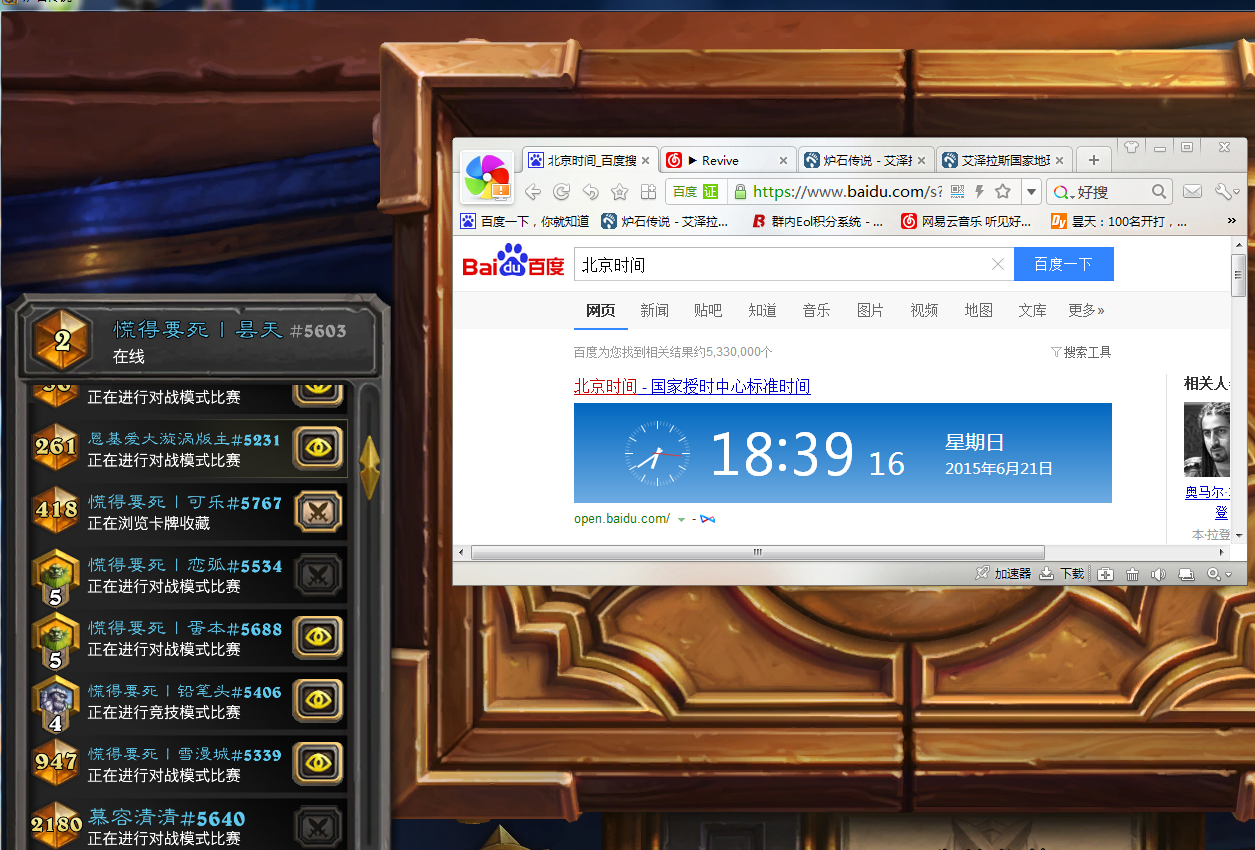Open the first-aid repair icon in status bar
Viewport: 1255px width, 850px height.
coord(1105,574)
